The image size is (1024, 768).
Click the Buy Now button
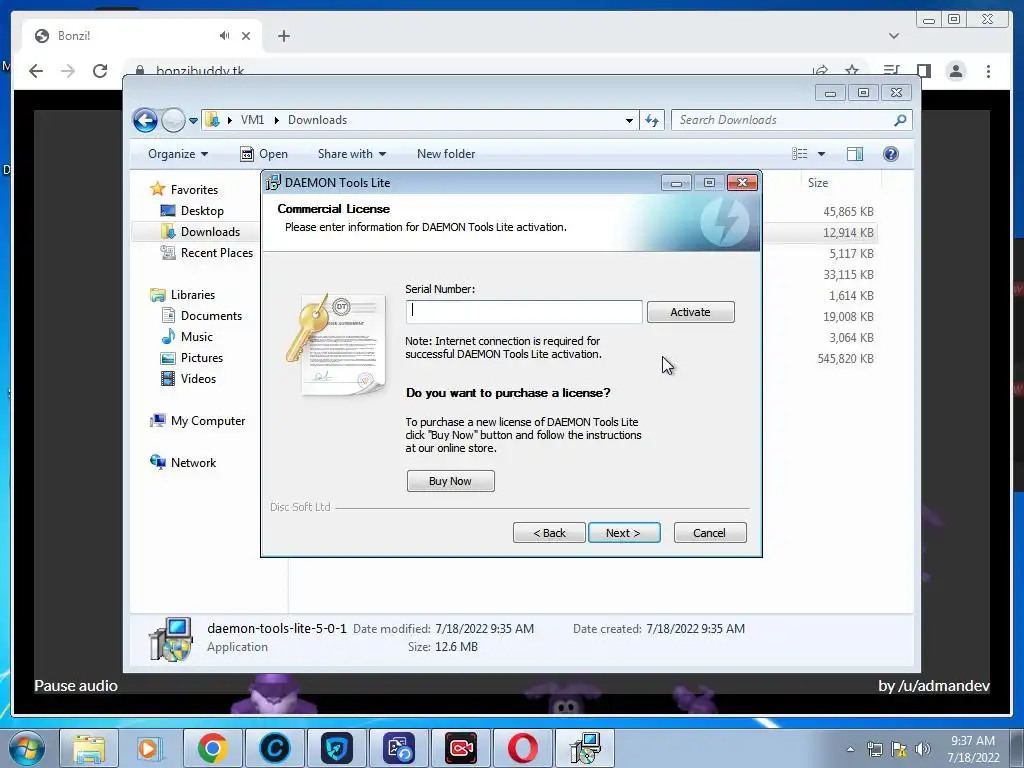(x=450, y=481)
